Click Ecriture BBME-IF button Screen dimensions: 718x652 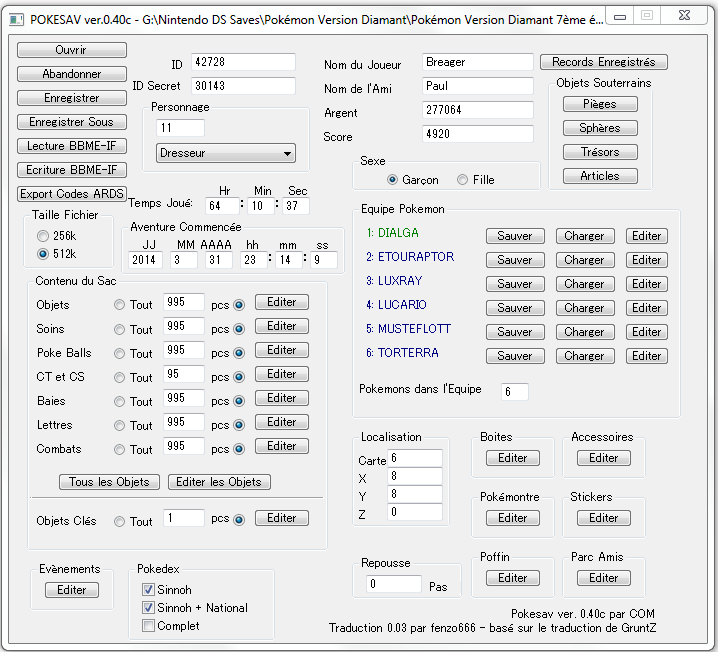72,170
